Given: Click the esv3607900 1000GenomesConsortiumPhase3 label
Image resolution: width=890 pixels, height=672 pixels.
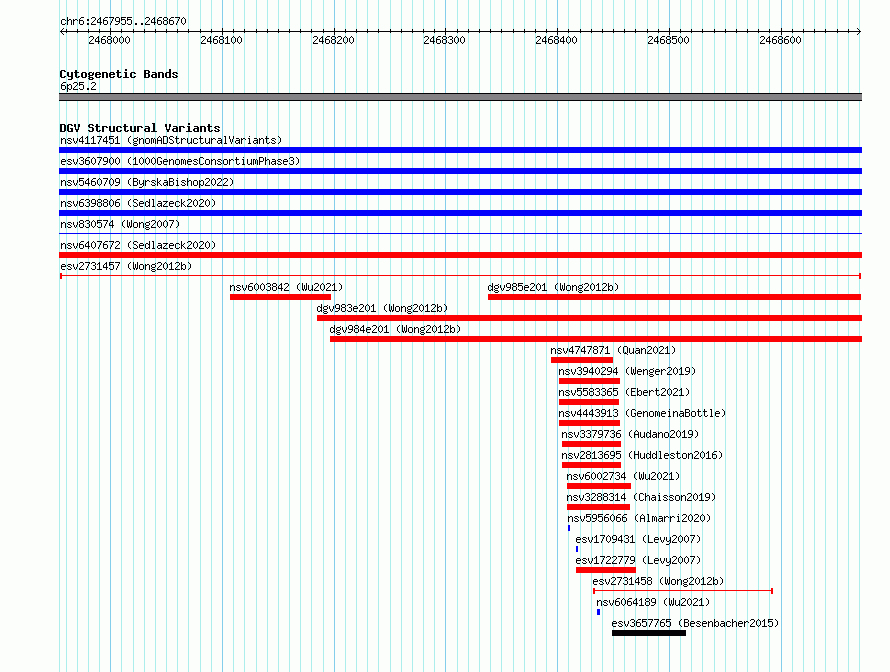Looking at the screenshot, I should pos(180,161).
